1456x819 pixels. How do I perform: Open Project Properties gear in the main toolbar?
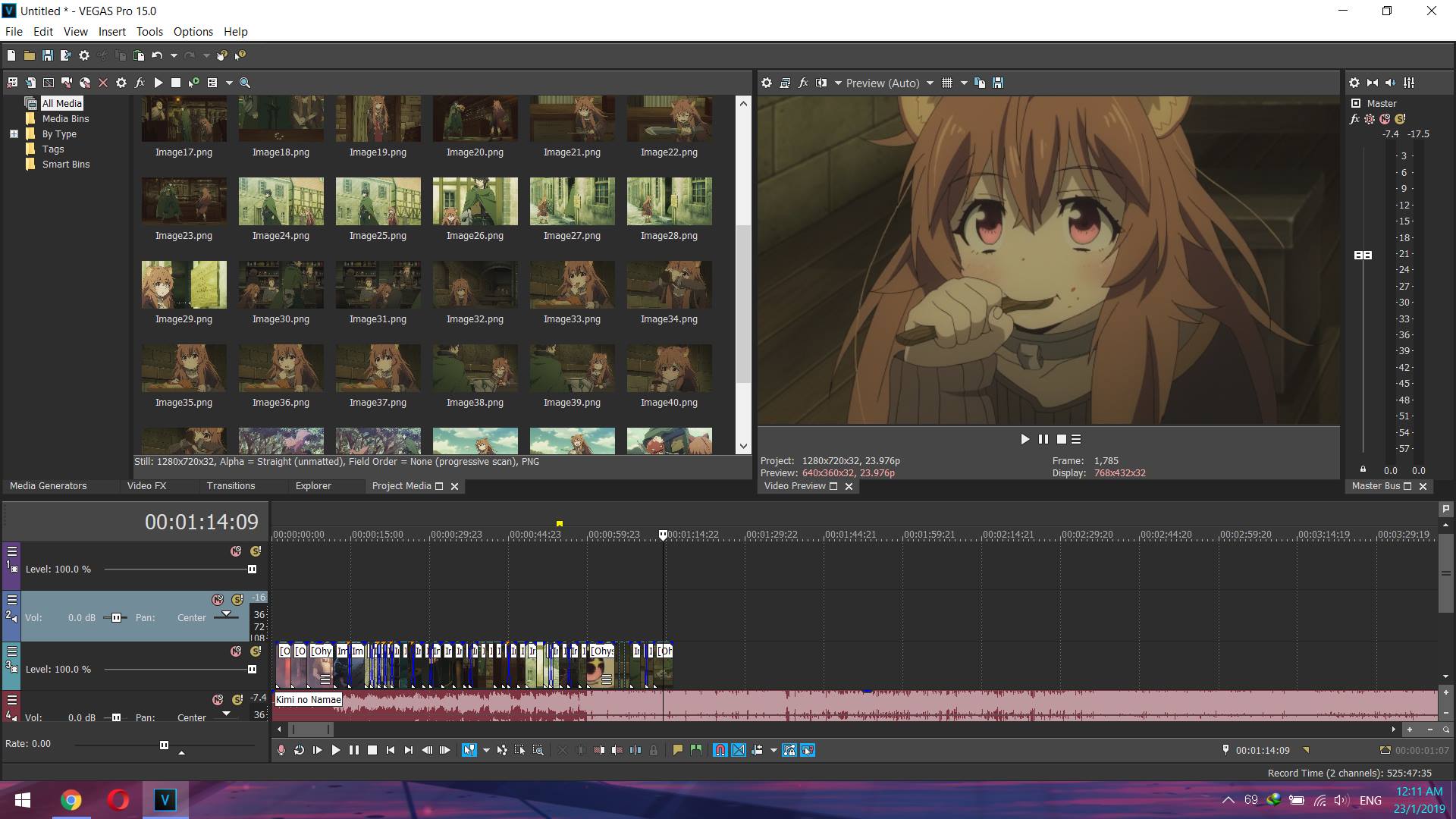(x=84, y=55)
